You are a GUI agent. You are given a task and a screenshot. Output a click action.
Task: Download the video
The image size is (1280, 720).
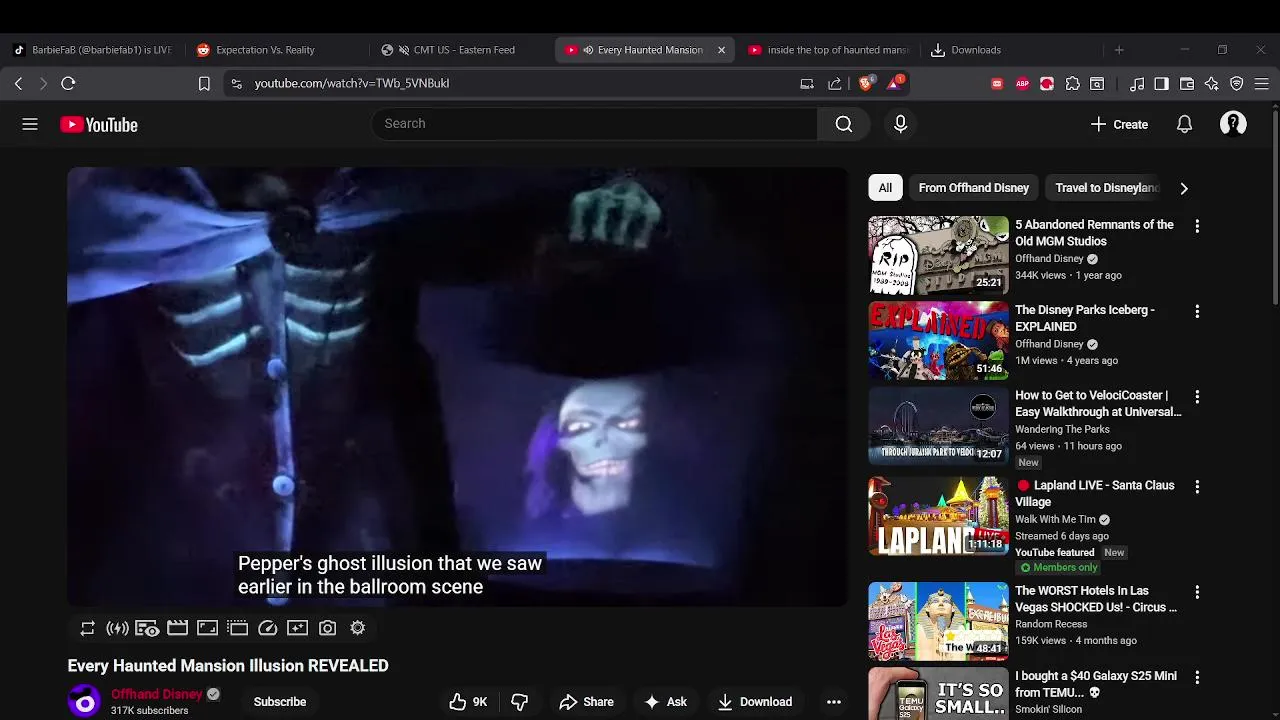(x=755, y=702)
